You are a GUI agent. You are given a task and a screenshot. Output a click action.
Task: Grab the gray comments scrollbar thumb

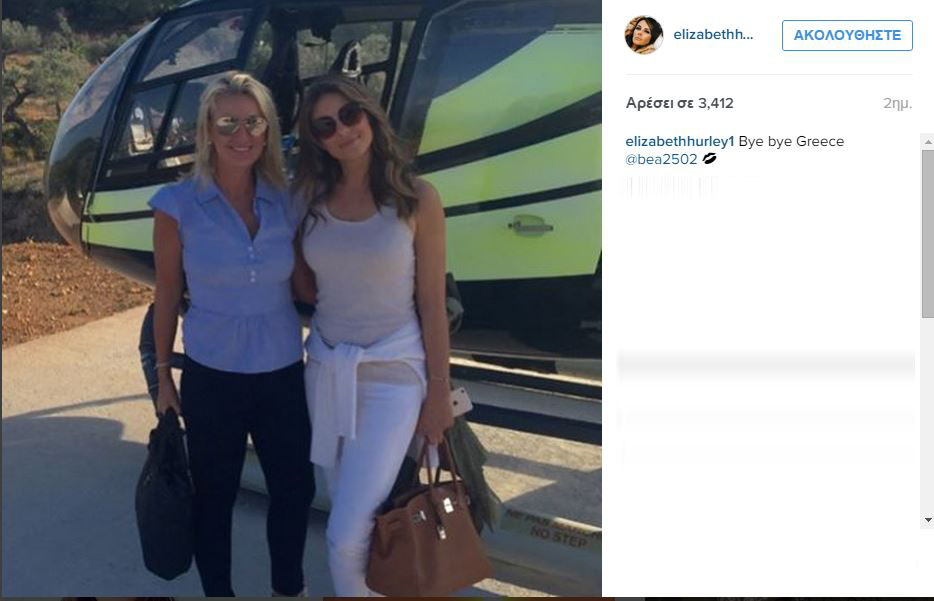pyautogui.click(x=928, y=233)
